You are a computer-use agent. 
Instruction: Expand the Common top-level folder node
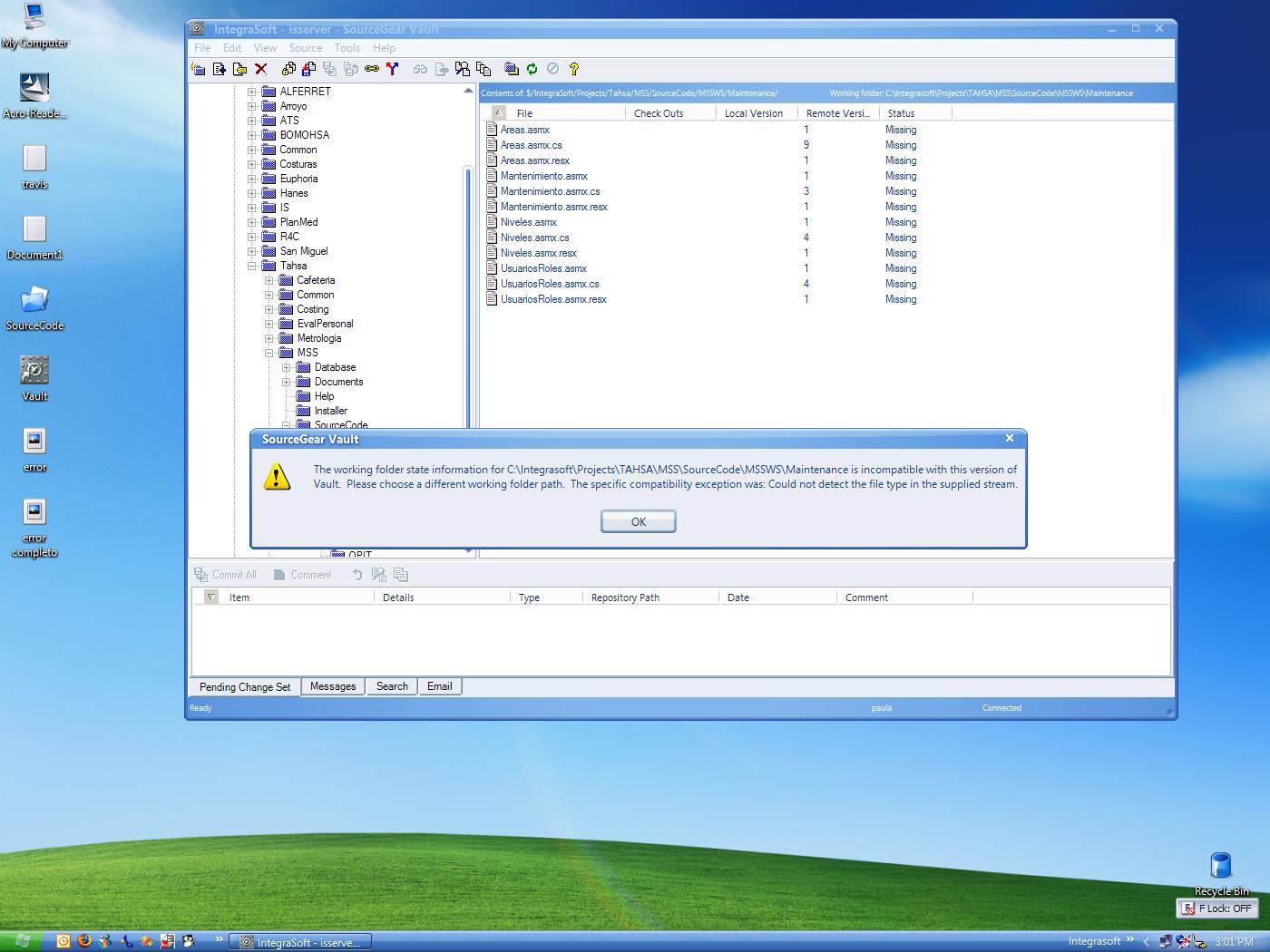tap(252, 150)
